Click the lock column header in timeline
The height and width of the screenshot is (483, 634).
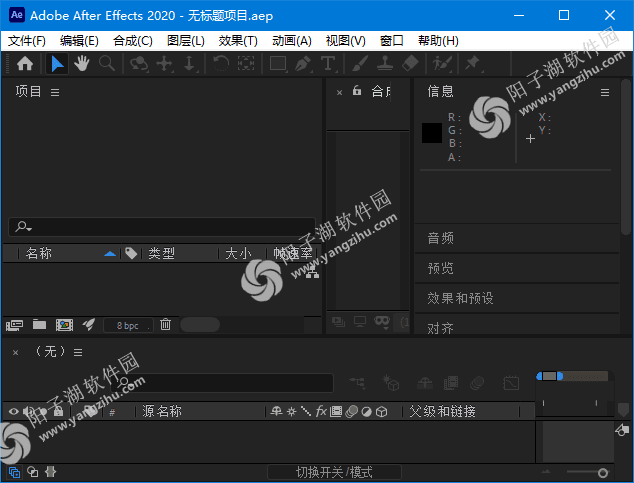(59, 411)
